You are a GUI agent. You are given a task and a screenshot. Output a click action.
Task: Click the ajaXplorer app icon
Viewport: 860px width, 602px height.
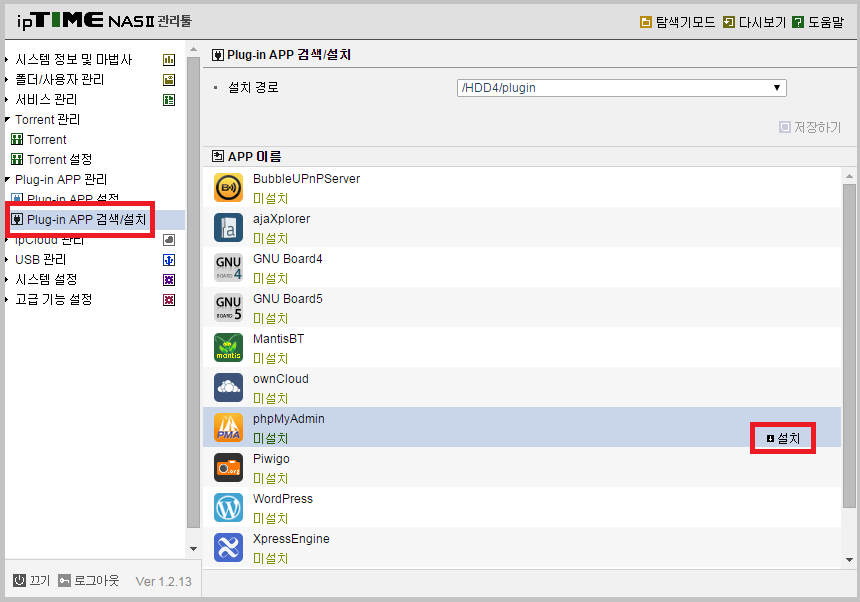click(x=228, y=228)
